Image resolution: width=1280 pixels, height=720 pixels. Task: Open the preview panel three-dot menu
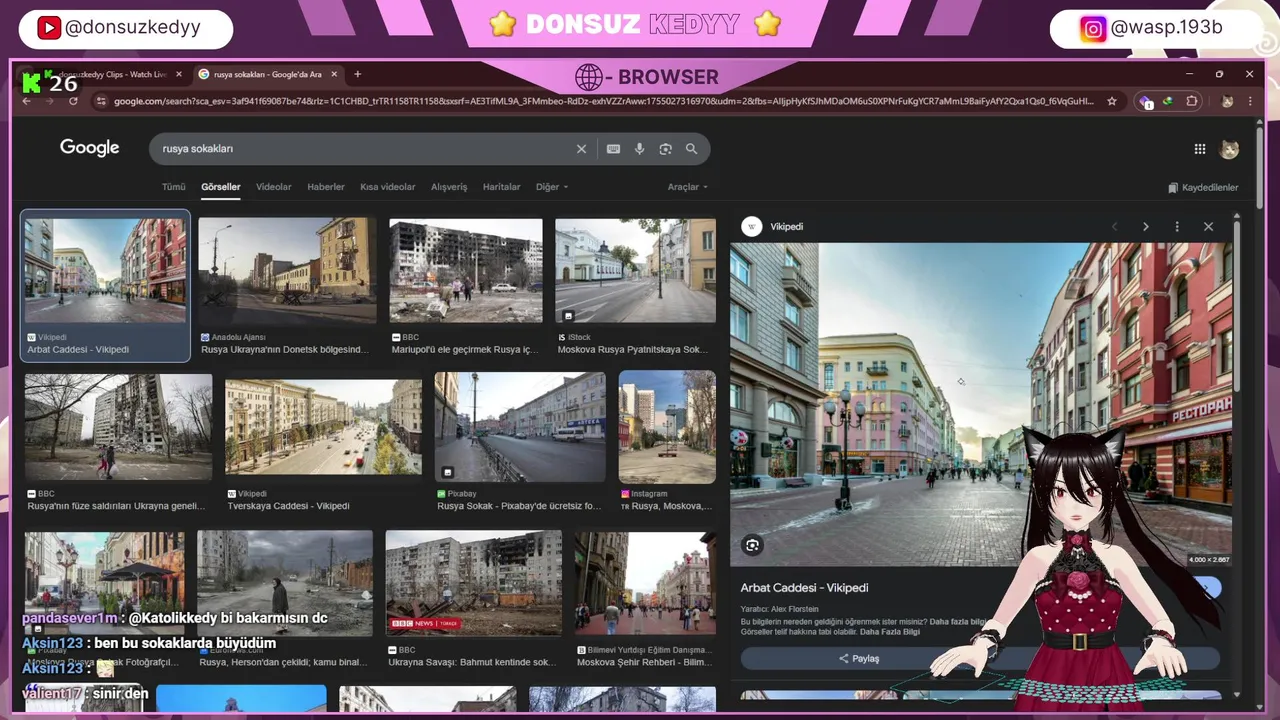[1177, 227]
